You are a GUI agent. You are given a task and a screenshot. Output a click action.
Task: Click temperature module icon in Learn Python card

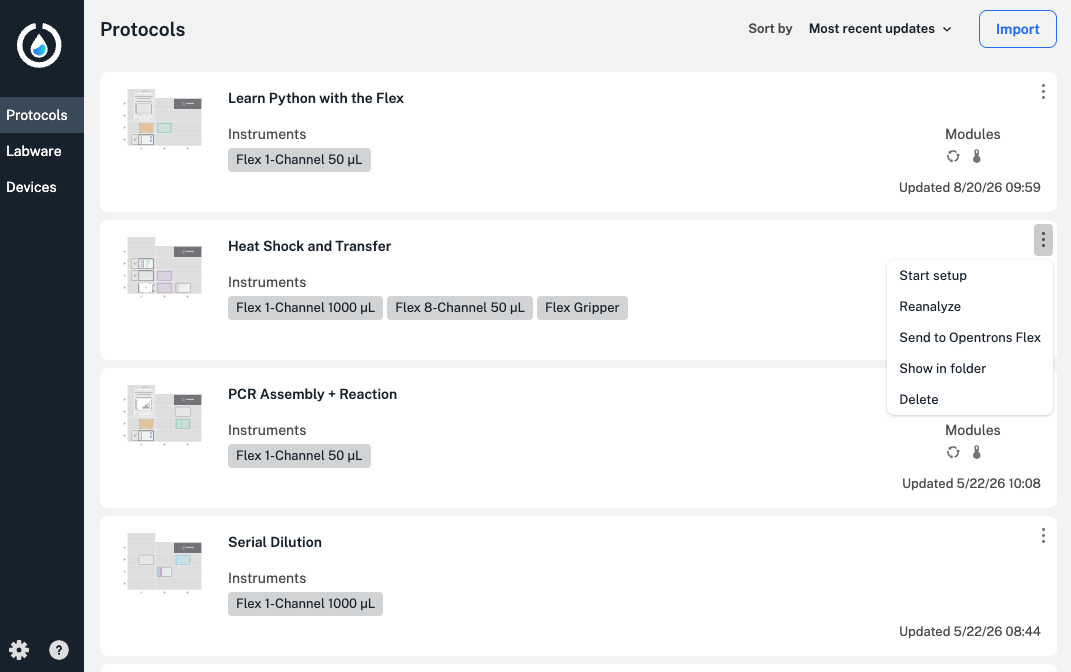[977, 156]
